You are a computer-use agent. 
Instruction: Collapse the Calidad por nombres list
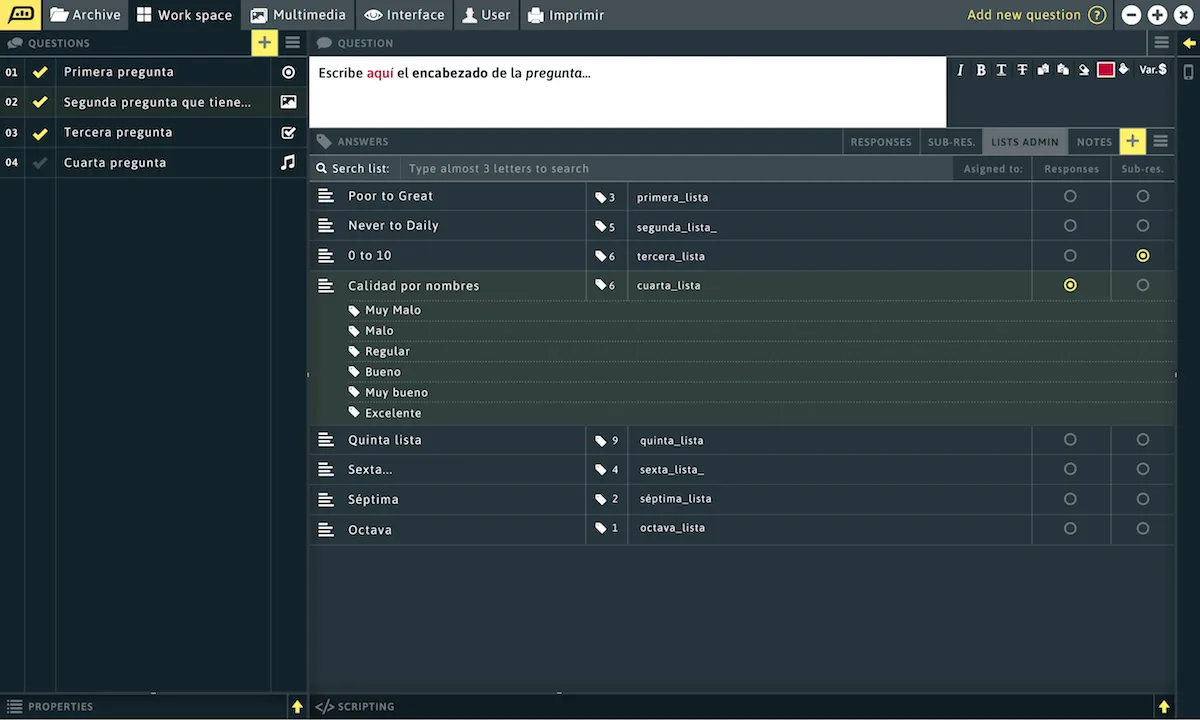(x=326, y=286)
